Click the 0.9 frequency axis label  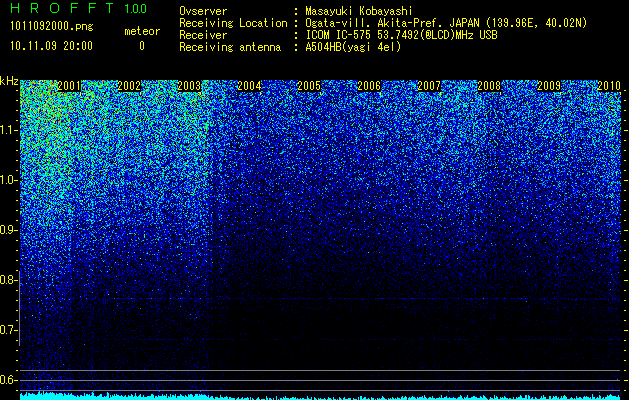8,230
